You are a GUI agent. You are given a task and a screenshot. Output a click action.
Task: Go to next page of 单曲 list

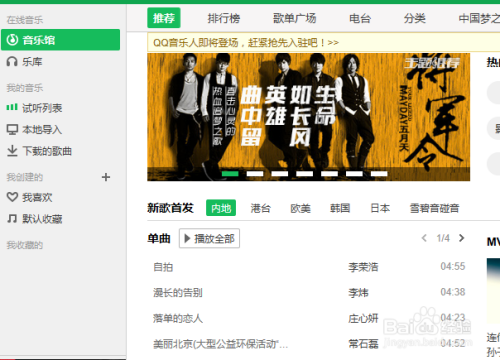[462, 238]
